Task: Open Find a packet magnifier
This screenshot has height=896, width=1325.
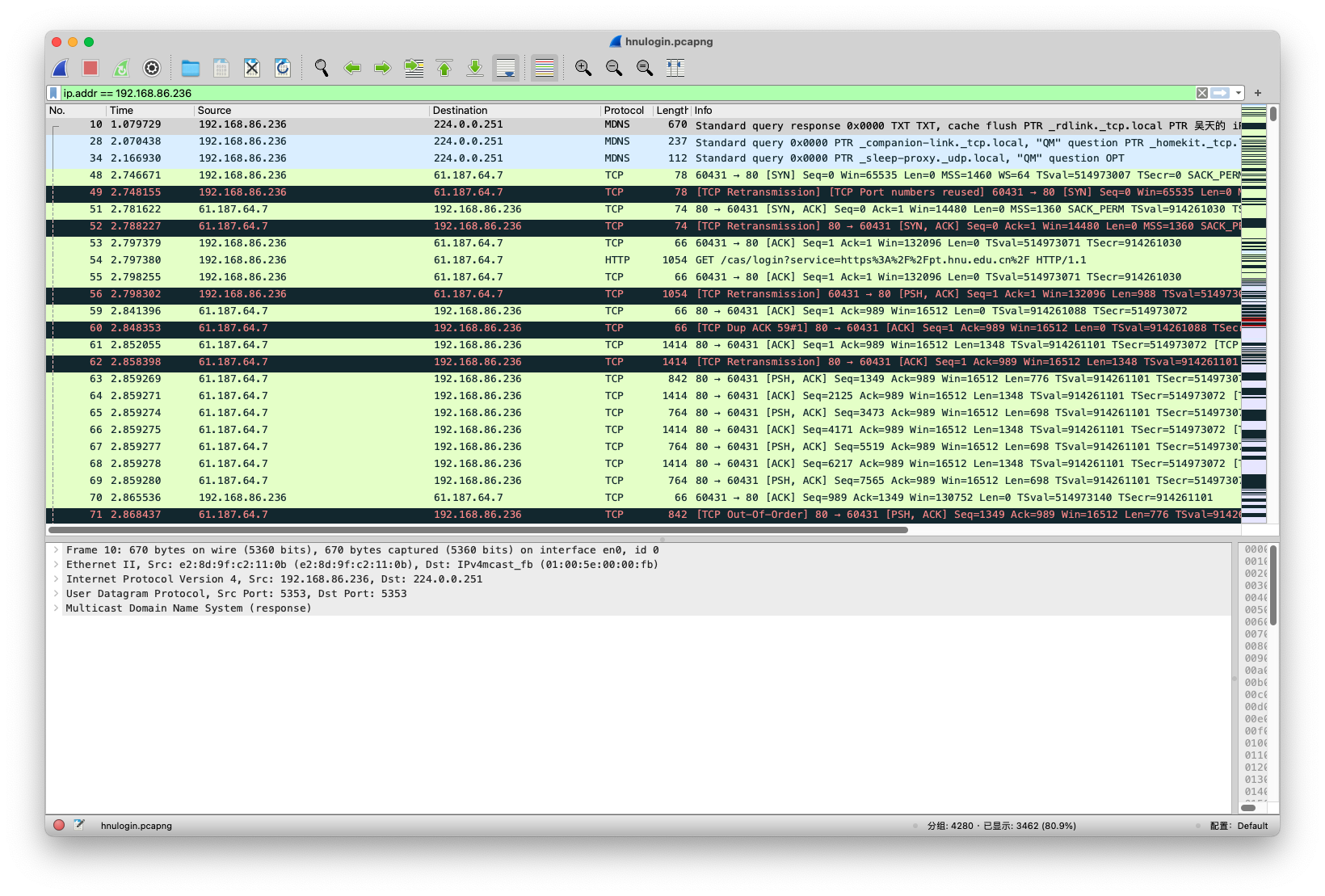Action: [x=322, y=68]
